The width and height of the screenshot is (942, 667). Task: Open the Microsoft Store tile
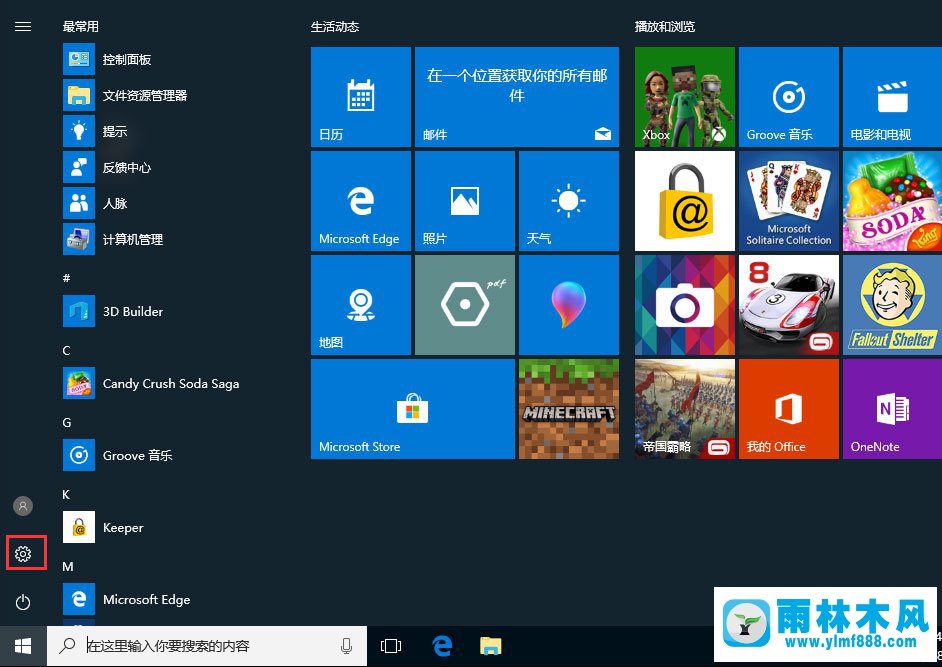(413, 409)
